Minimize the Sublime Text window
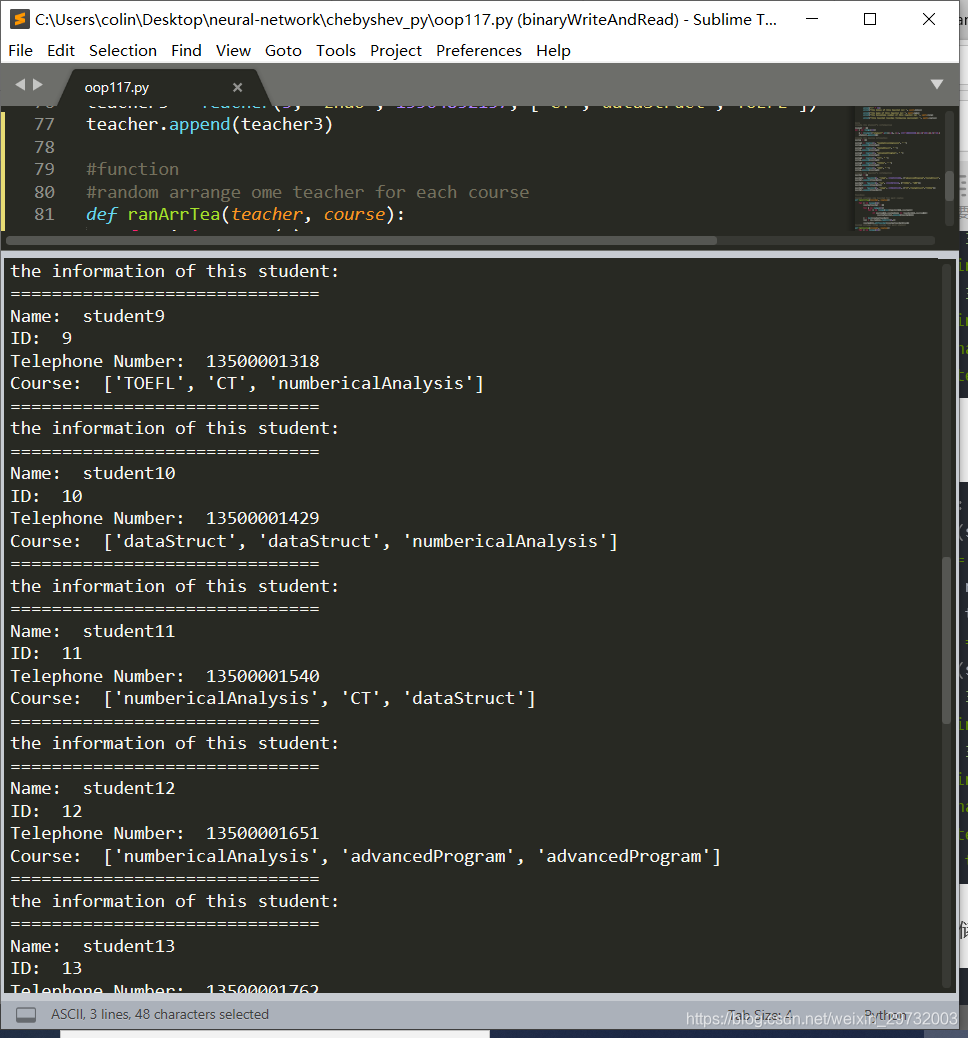 point(812,19)
